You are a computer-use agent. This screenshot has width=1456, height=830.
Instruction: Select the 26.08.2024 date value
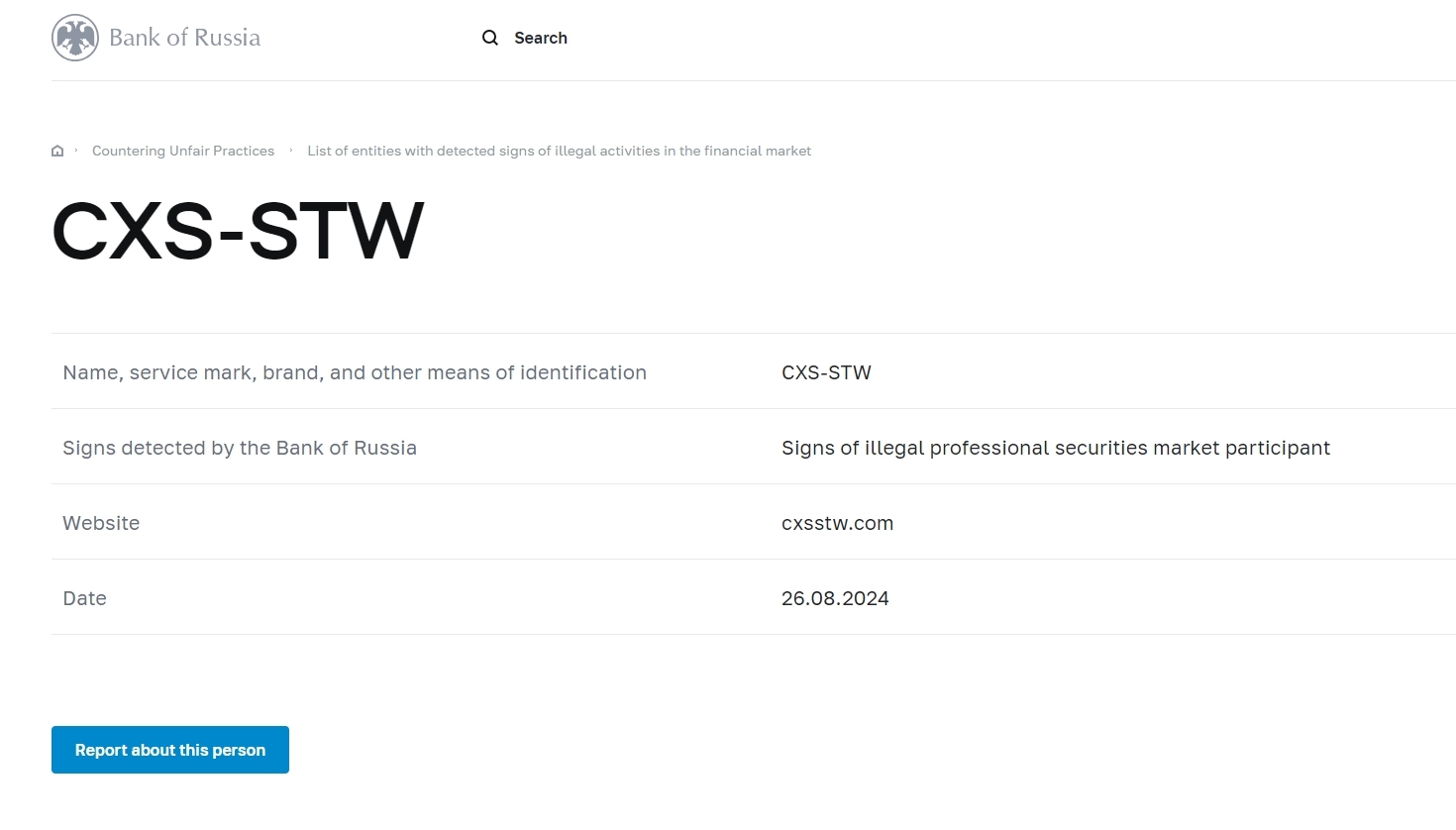click(x=835, y=598)
